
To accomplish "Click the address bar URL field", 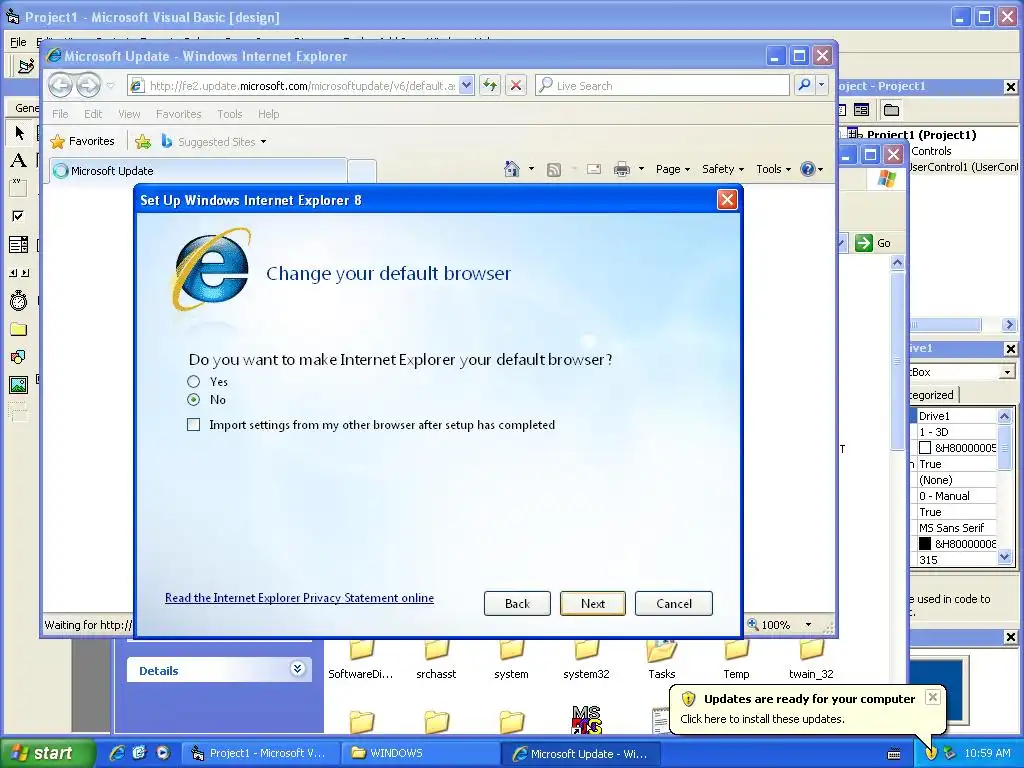I will tap(302, 86).
